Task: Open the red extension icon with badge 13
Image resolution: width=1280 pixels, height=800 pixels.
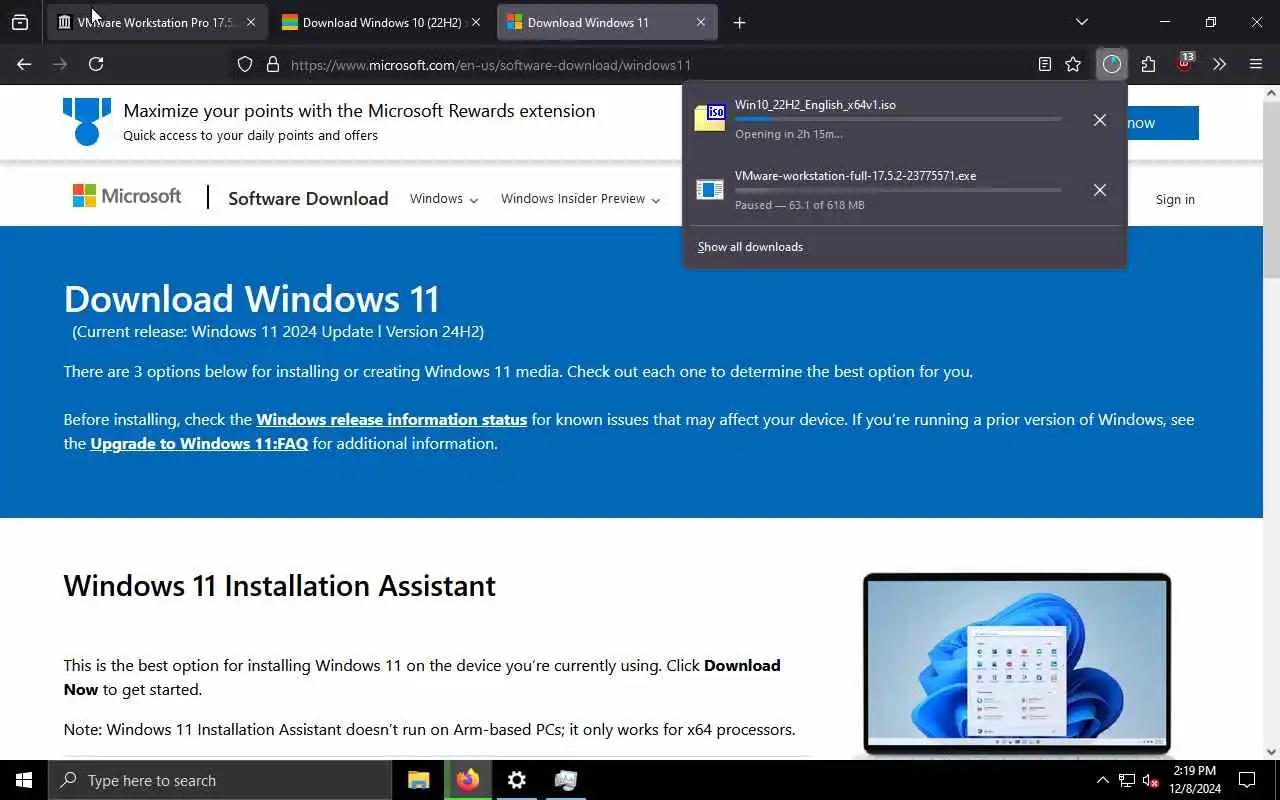Action: (1184, 64)
